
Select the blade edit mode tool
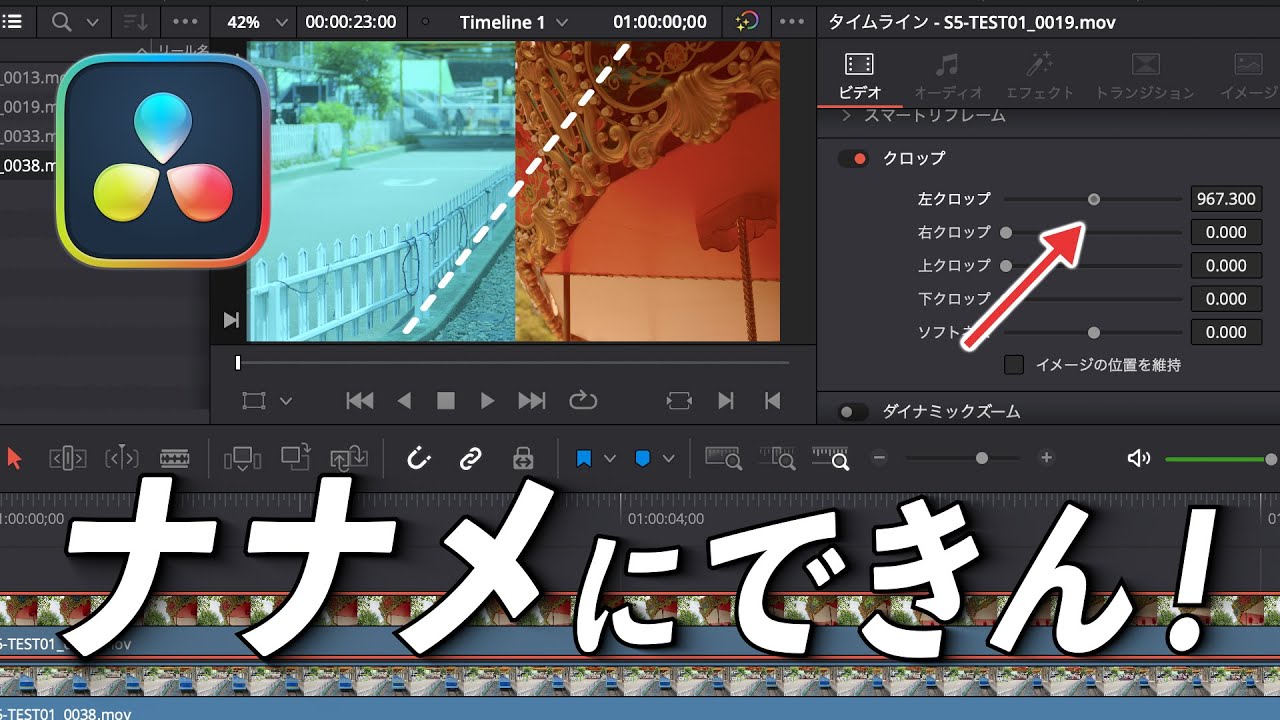point(175,459)
